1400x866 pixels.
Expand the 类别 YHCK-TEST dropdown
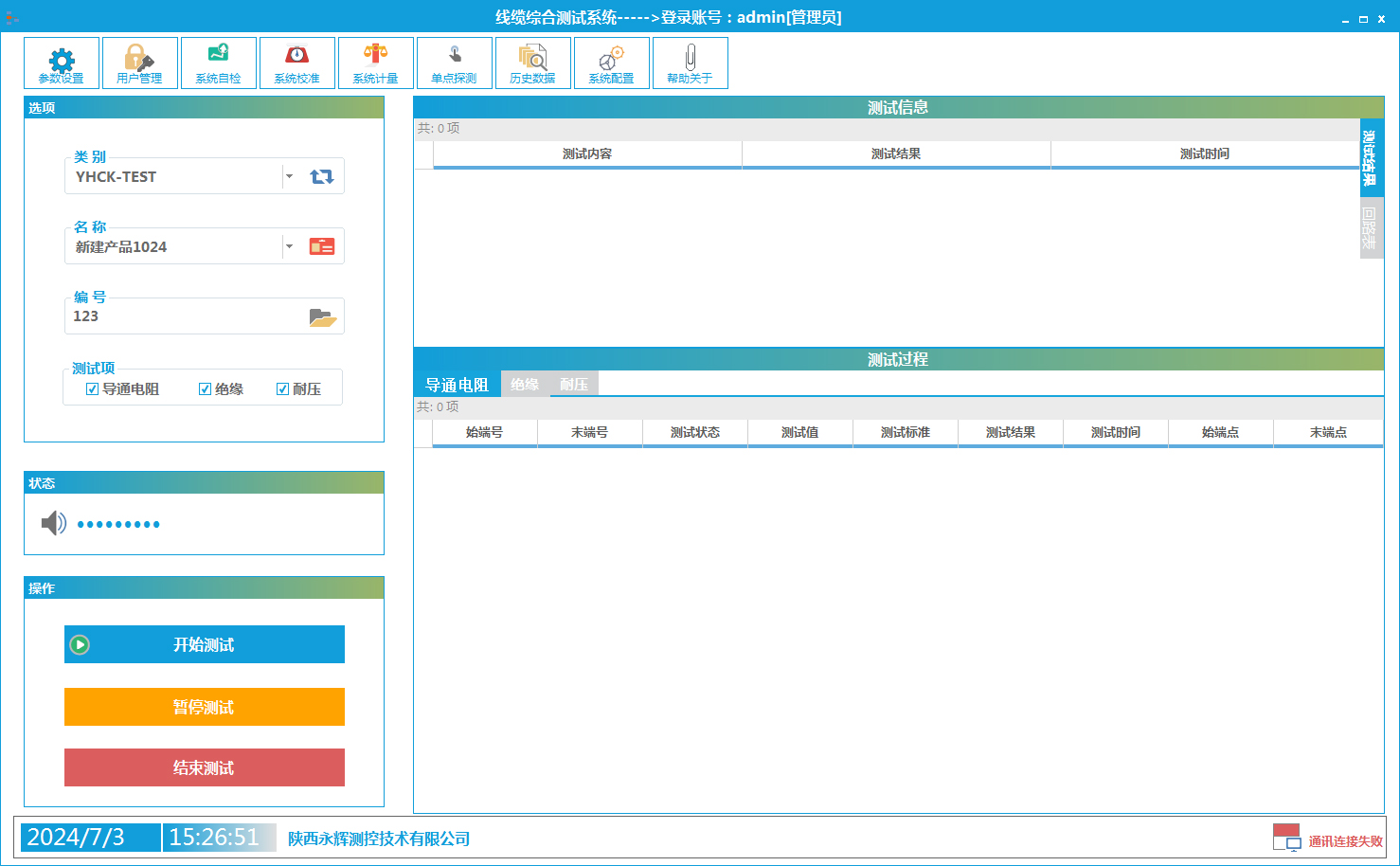(x=289, y=176)
